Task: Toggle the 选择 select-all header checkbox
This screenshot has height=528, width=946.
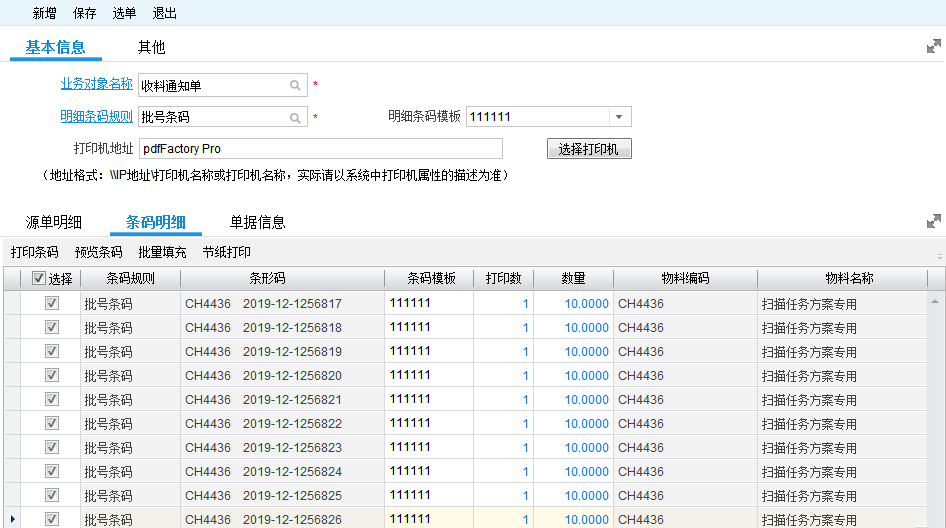Action: (39, 279)
